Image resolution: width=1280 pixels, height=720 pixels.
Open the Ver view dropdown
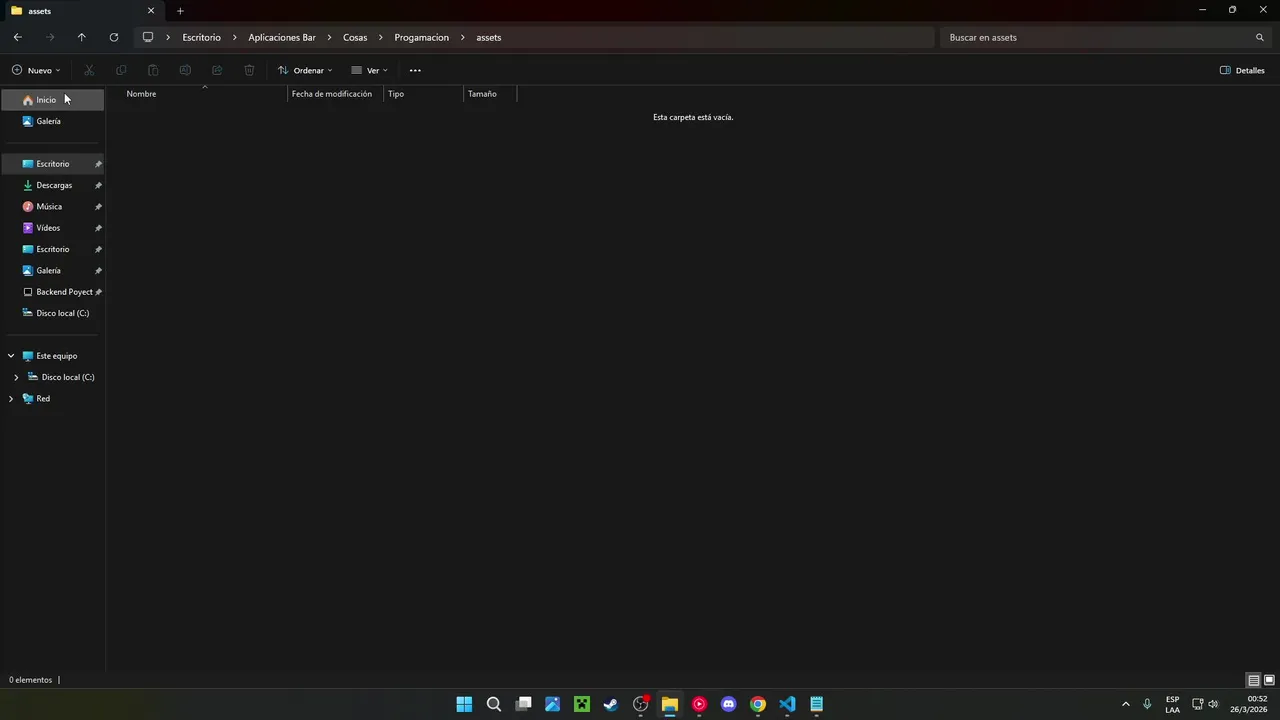369,70
